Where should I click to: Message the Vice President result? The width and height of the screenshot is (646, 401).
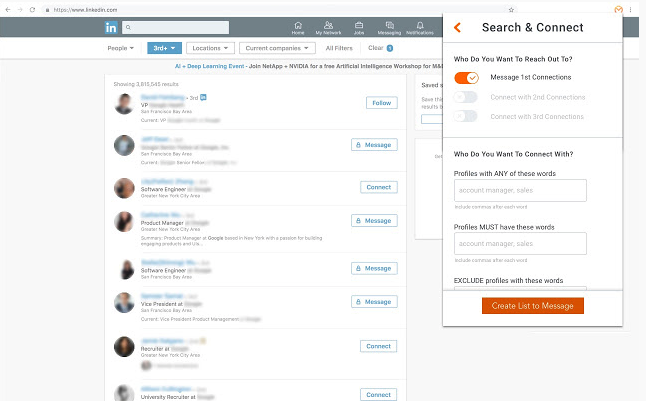(374, 302)
